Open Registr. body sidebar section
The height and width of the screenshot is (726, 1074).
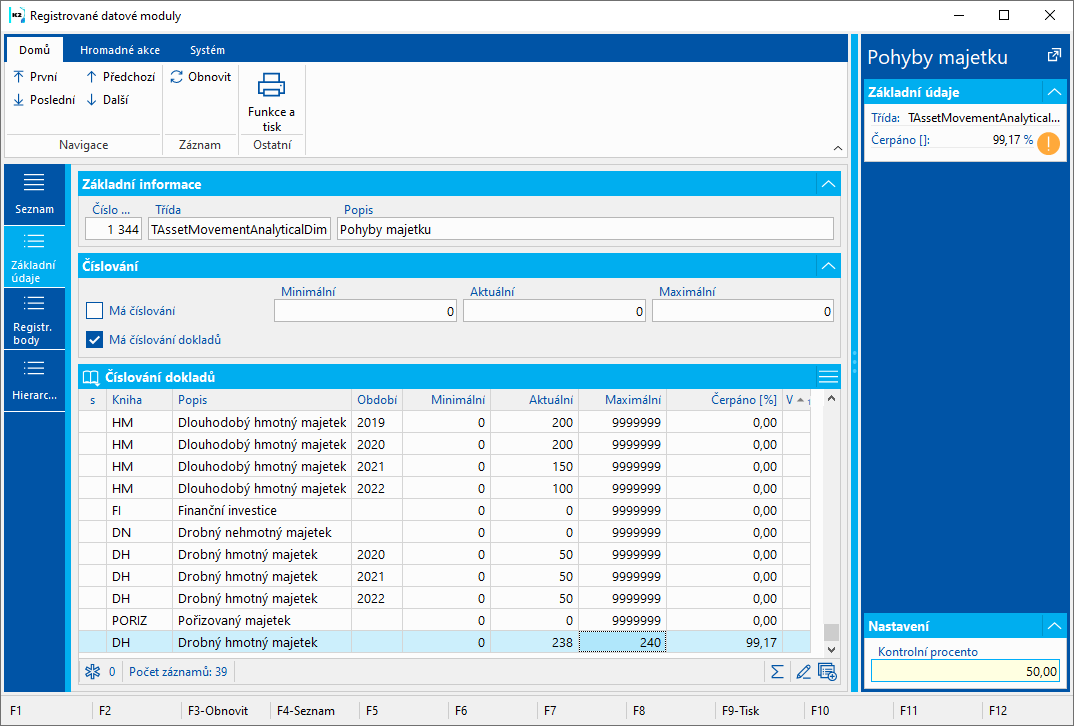34,319
